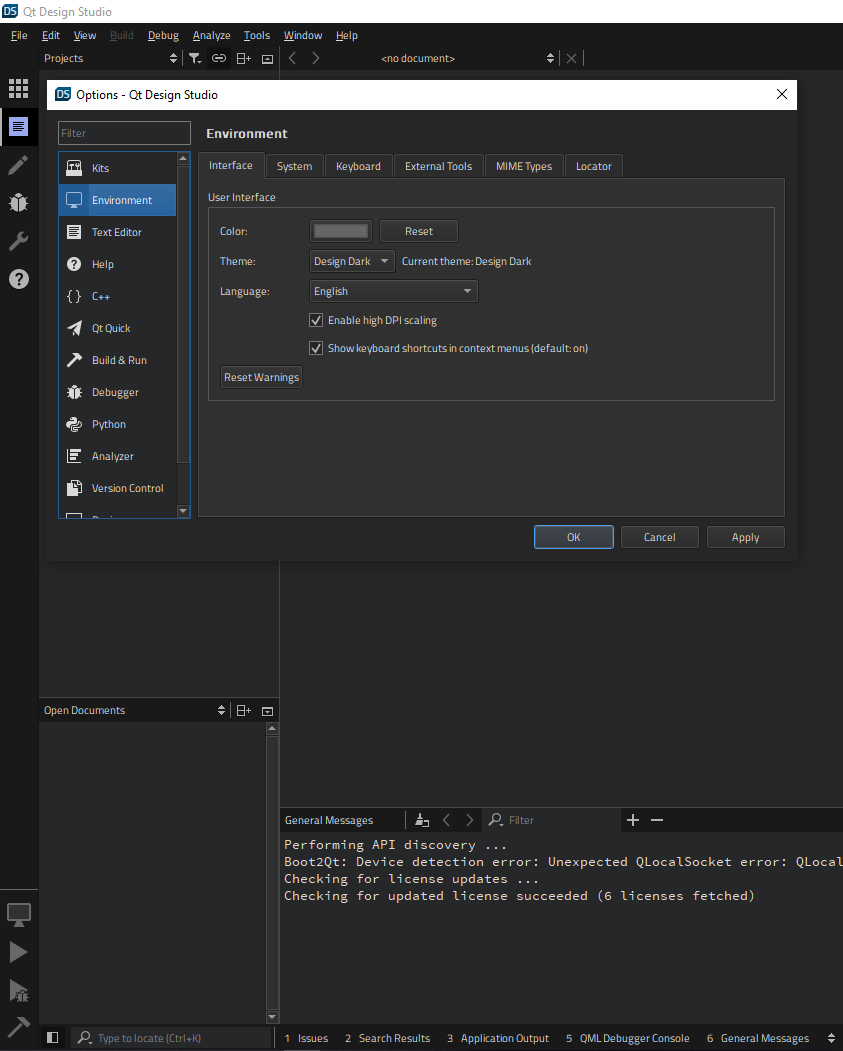Open Debug mode bug icon
This screenshot has height=1051, width=843.
point(18,203)
